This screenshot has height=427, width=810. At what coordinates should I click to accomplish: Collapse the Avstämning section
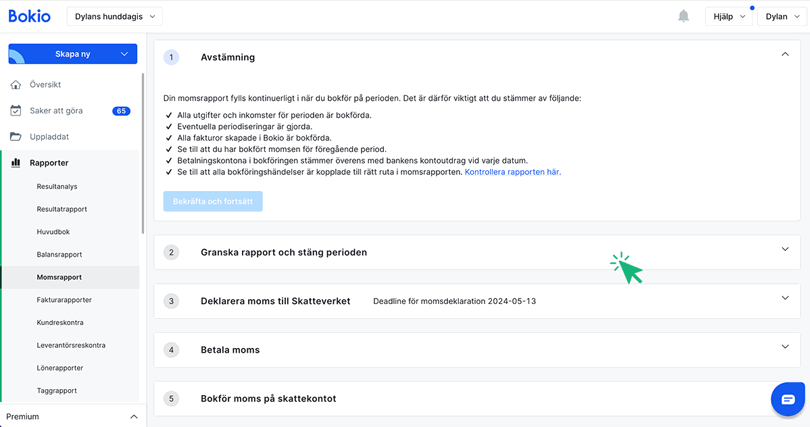pyautogui.click(x=785, y=55)
